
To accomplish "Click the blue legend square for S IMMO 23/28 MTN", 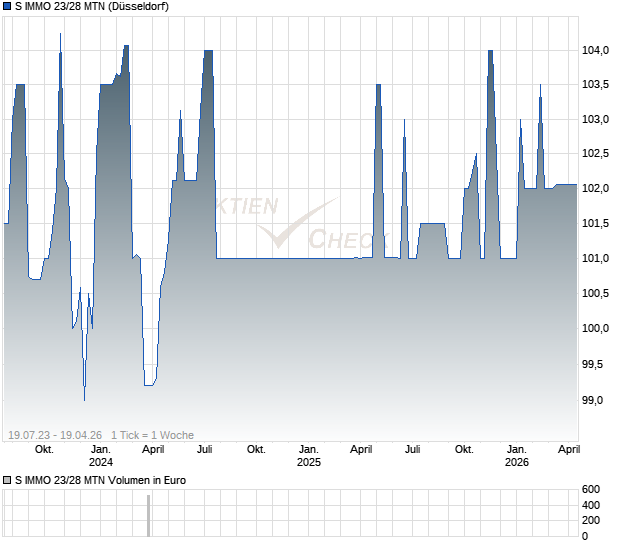I will coord(7,6).
